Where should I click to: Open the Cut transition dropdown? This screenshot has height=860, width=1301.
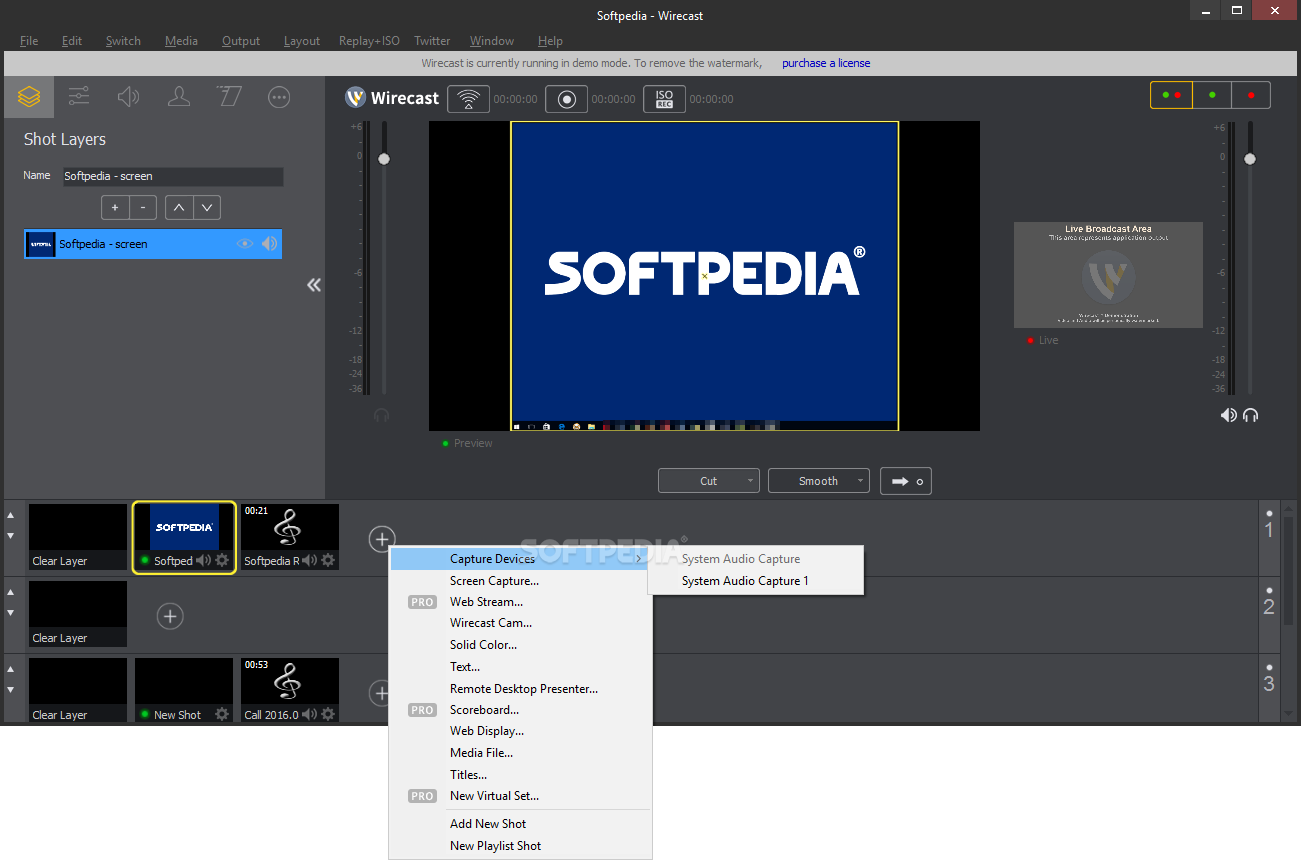pos(709,481)
